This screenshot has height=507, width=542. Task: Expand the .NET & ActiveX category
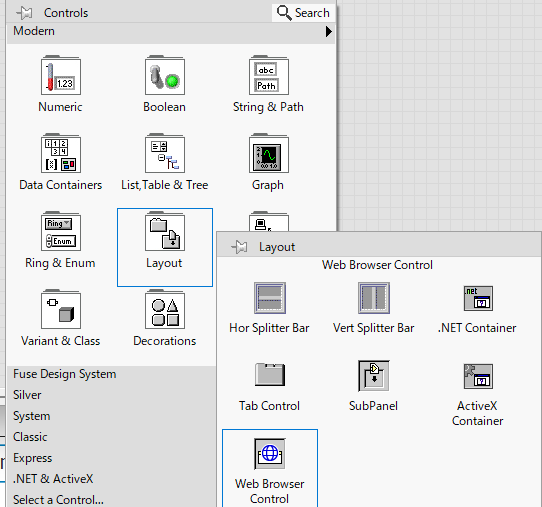pyautogui.click(x=111, y=479)
